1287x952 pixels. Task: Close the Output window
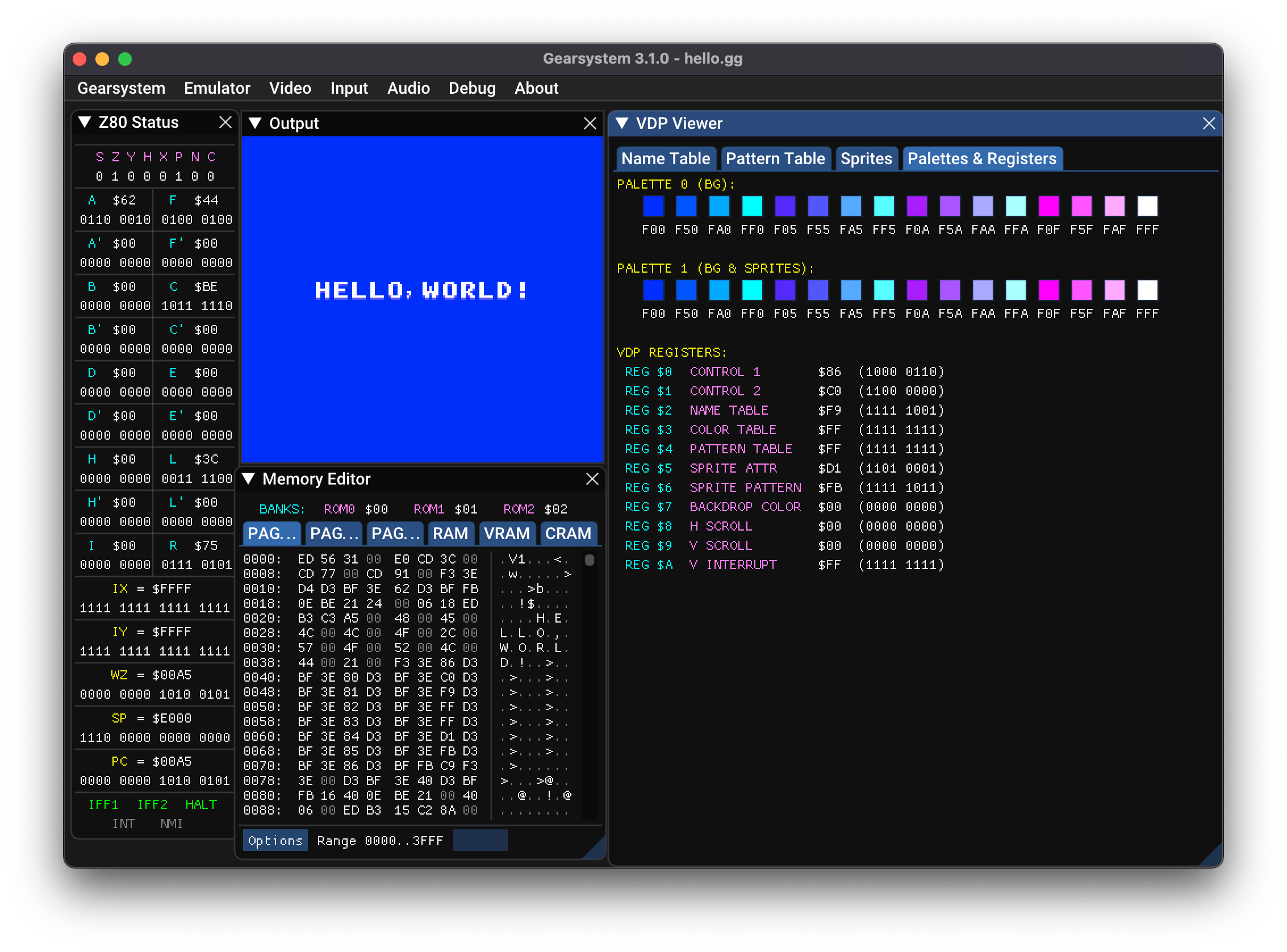[590, 123]
